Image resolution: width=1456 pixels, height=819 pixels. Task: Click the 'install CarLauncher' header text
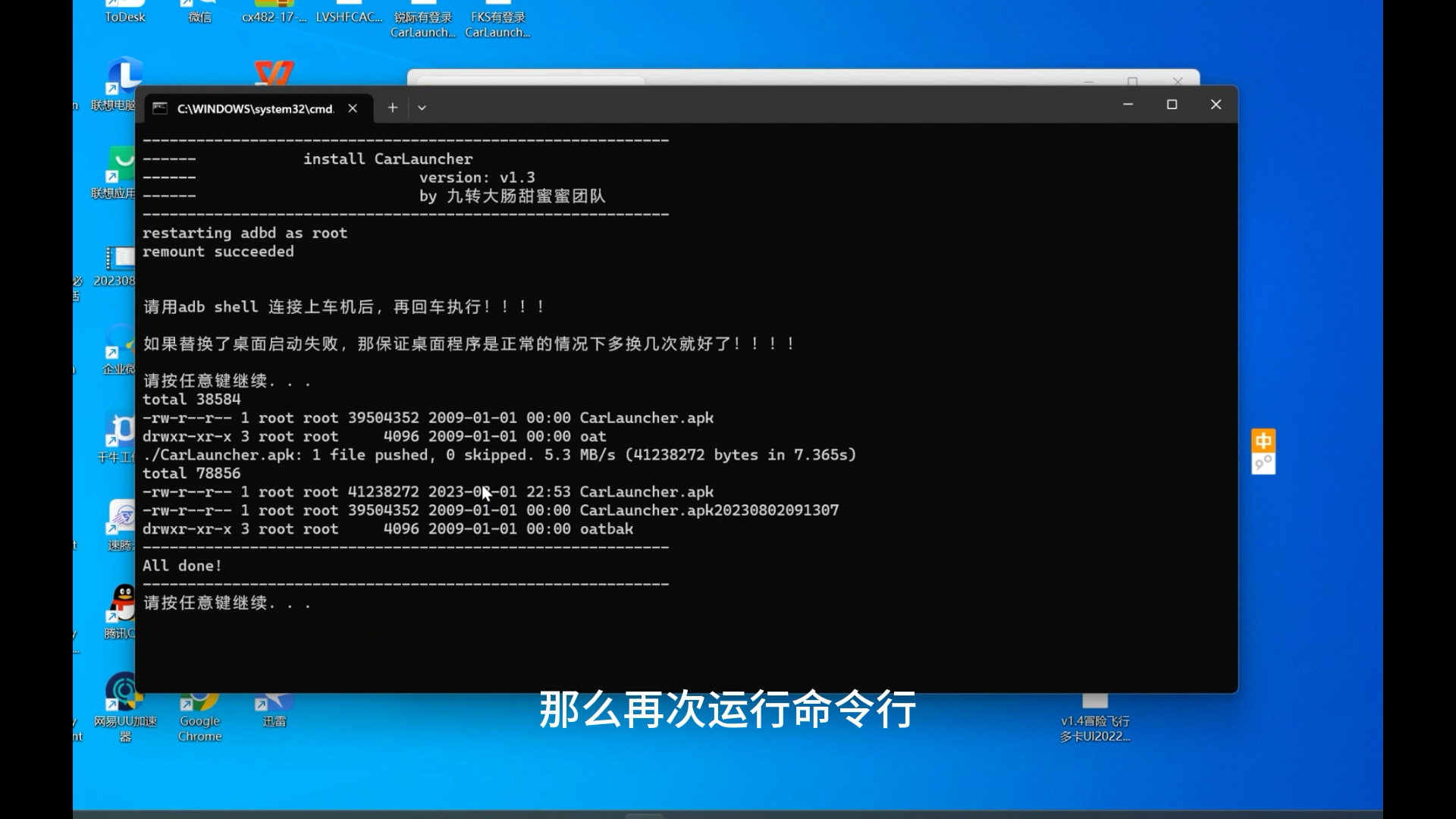tap(388, 159)
